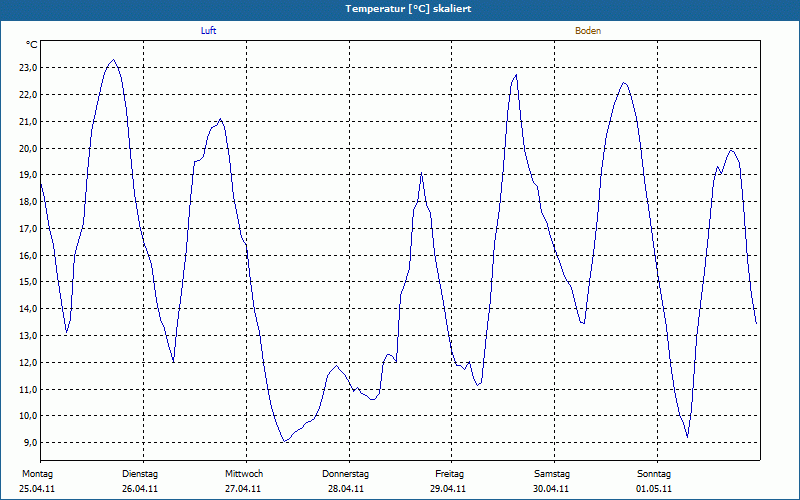
Task: Click the date 28.04.11
Action: 346,489
